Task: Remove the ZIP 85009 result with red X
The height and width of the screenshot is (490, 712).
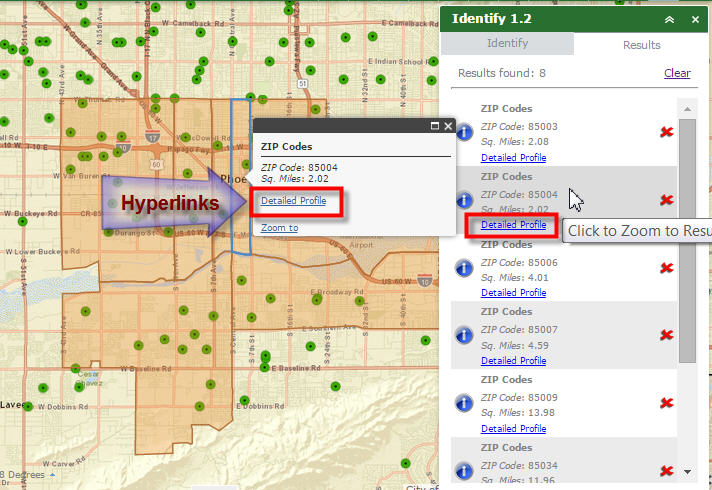Action: 667,403
